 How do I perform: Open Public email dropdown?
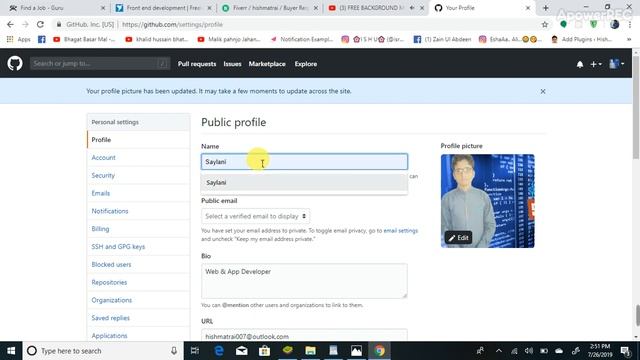pos(255,216)
